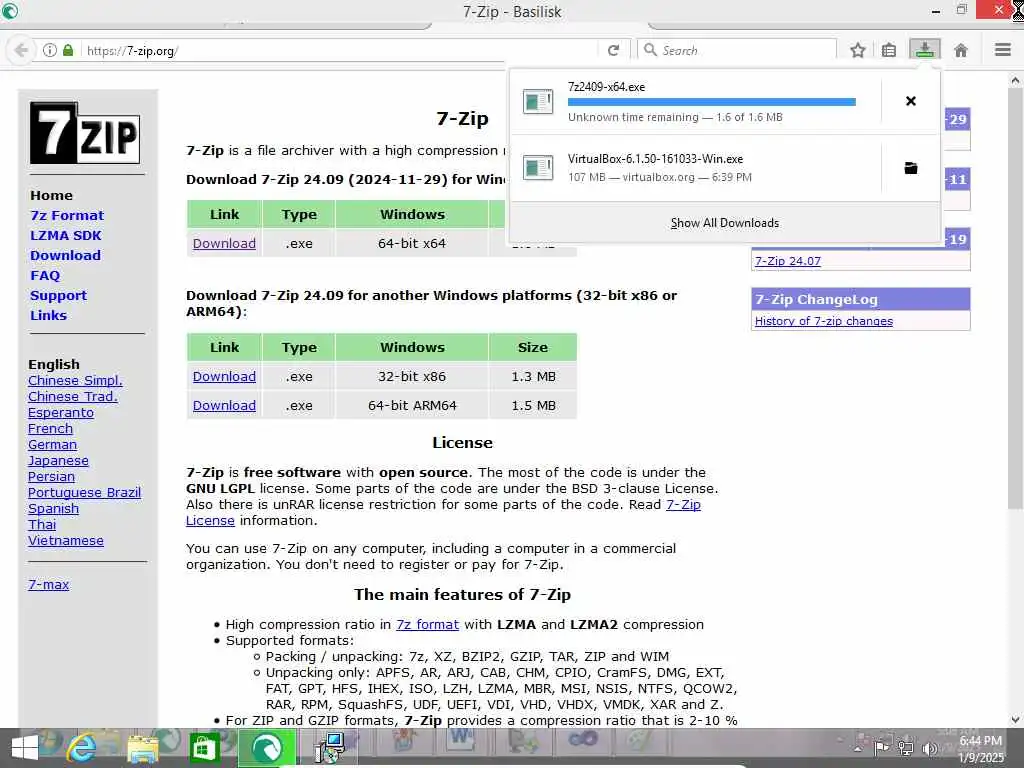
Task: Click the volume speaker tray icon
Action: 928,748
